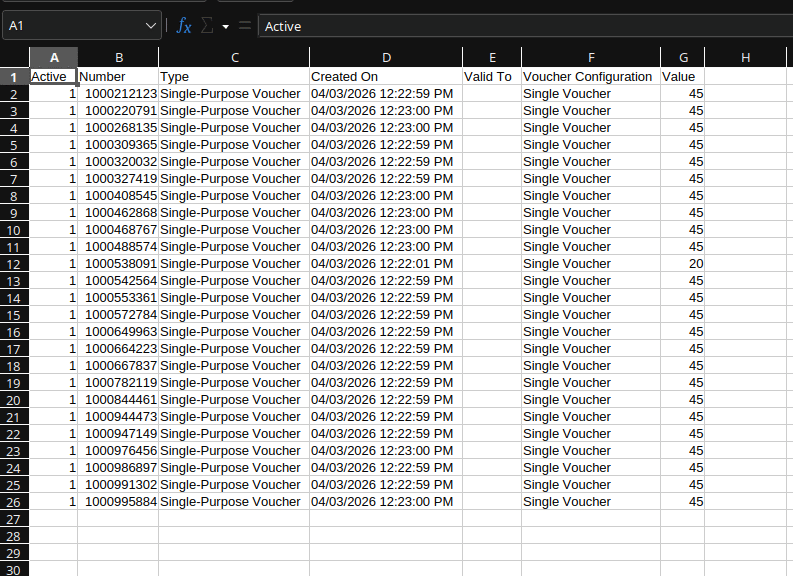The image size is (793, 576).
Task: Click the Active header cell
Action: click(54, 76)
